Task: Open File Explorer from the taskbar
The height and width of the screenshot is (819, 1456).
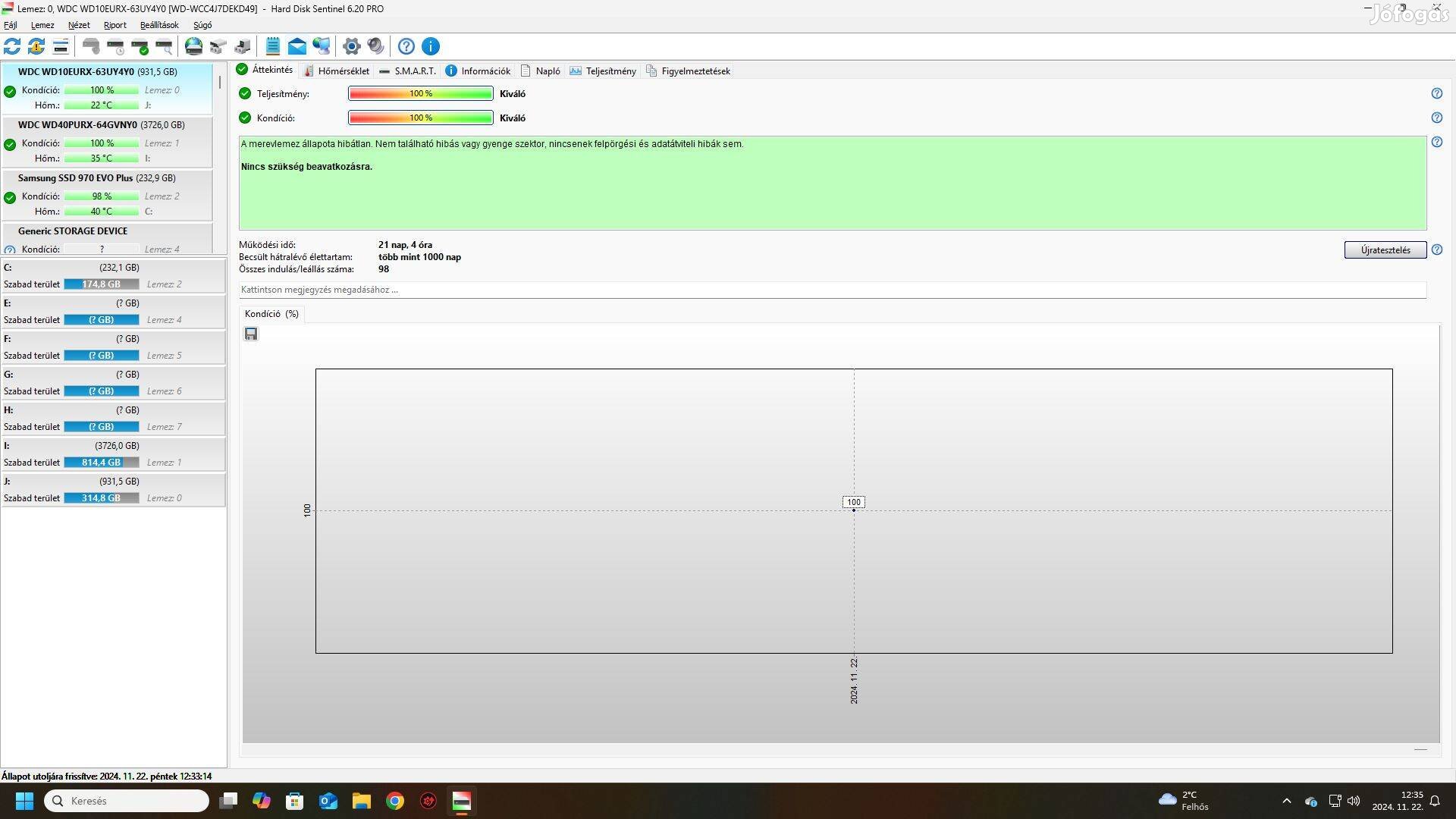Action: (361, 801)
